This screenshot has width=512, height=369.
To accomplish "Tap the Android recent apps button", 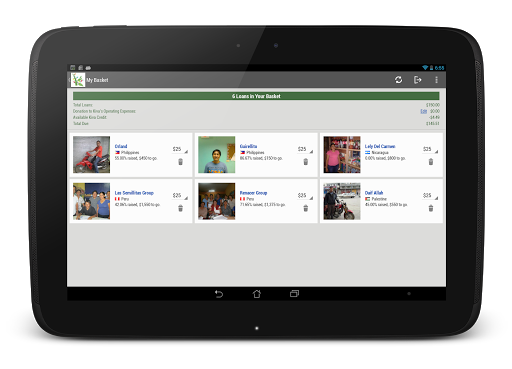I will pyautogui.click(x=294, y=294).
